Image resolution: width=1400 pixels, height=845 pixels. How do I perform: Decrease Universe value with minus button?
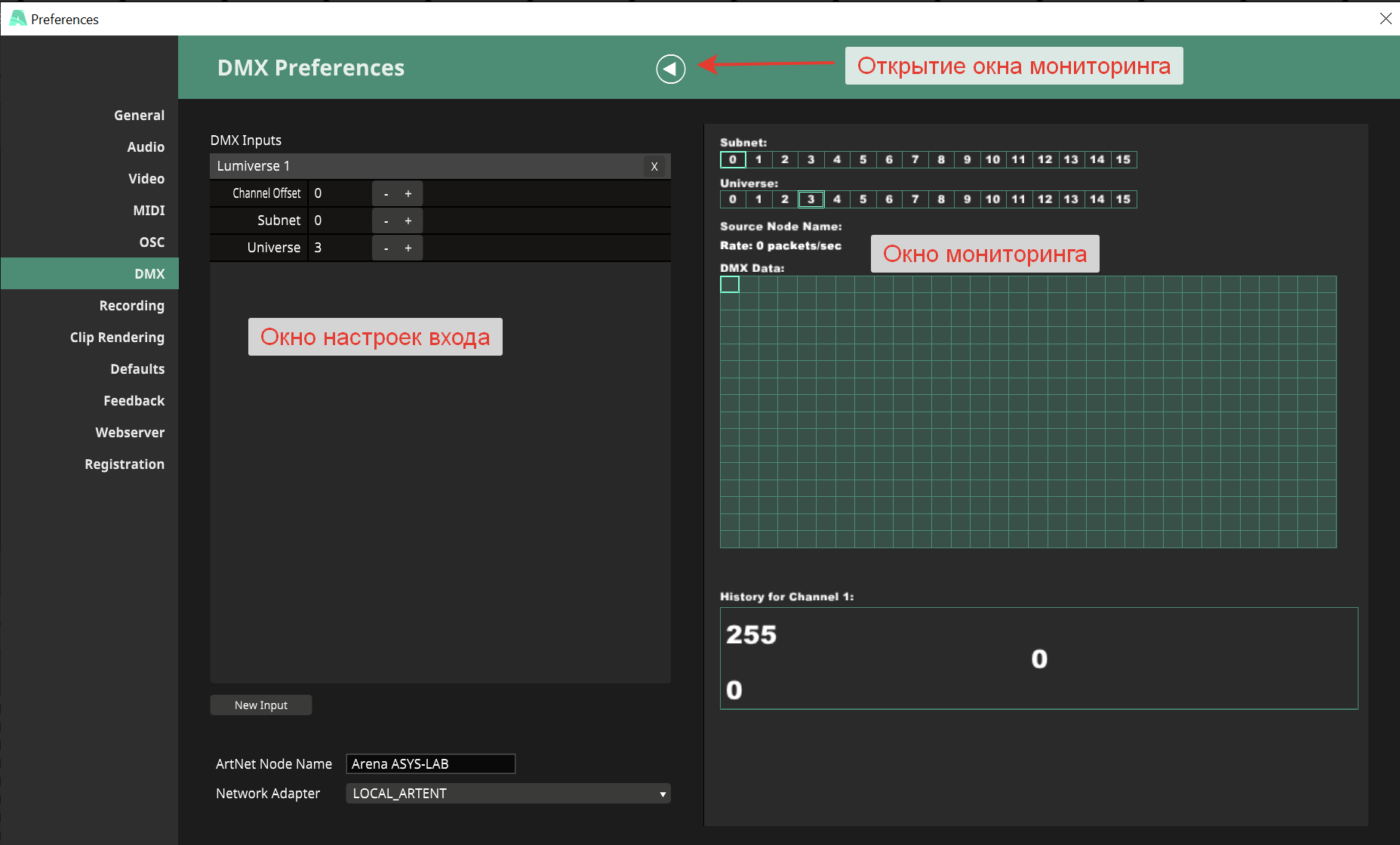[386, 248]
